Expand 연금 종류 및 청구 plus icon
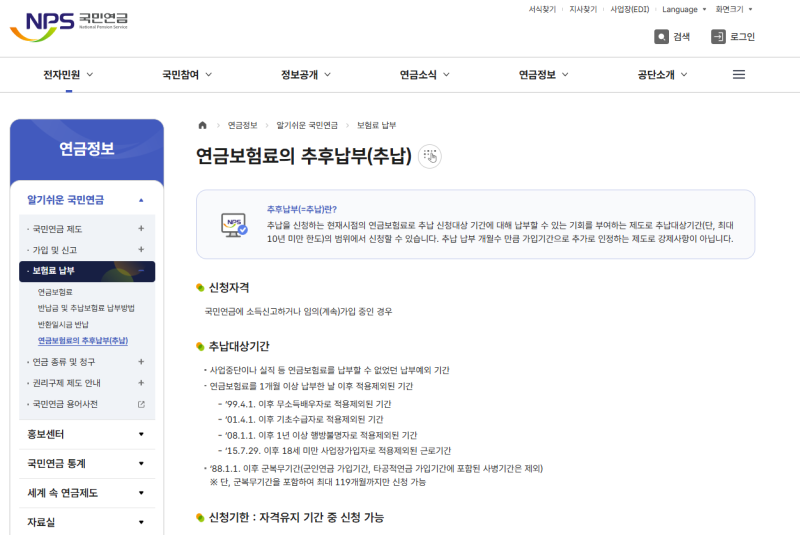 [x=141, y=362]
